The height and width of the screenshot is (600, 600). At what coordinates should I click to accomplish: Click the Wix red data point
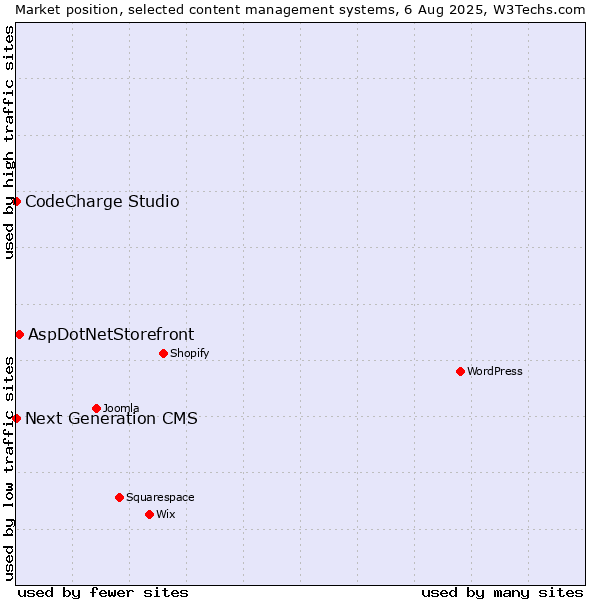pos(150,514)
